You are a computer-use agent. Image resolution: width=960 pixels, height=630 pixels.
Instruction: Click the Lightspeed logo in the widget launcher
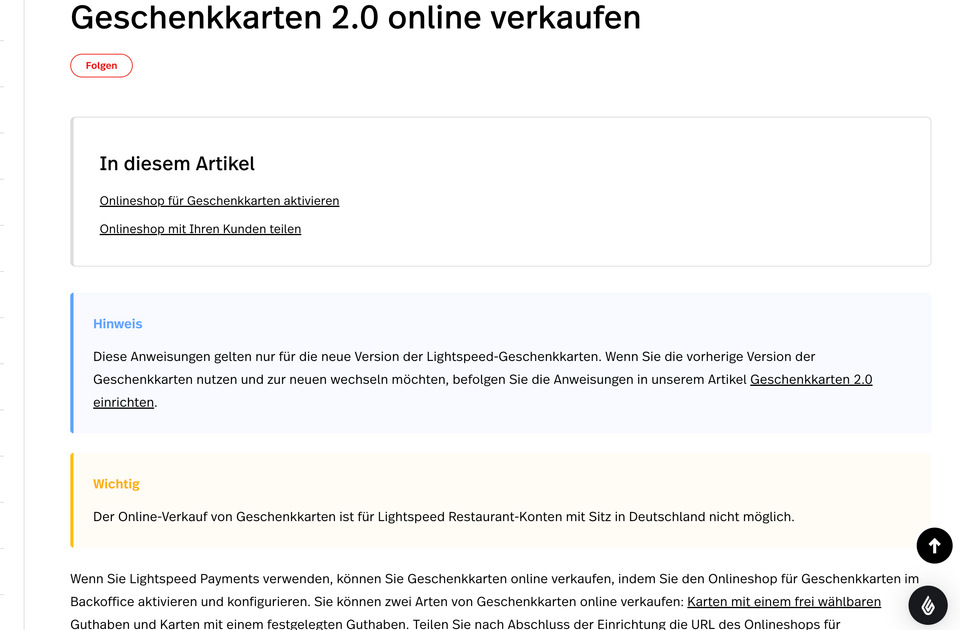[926, 605]
